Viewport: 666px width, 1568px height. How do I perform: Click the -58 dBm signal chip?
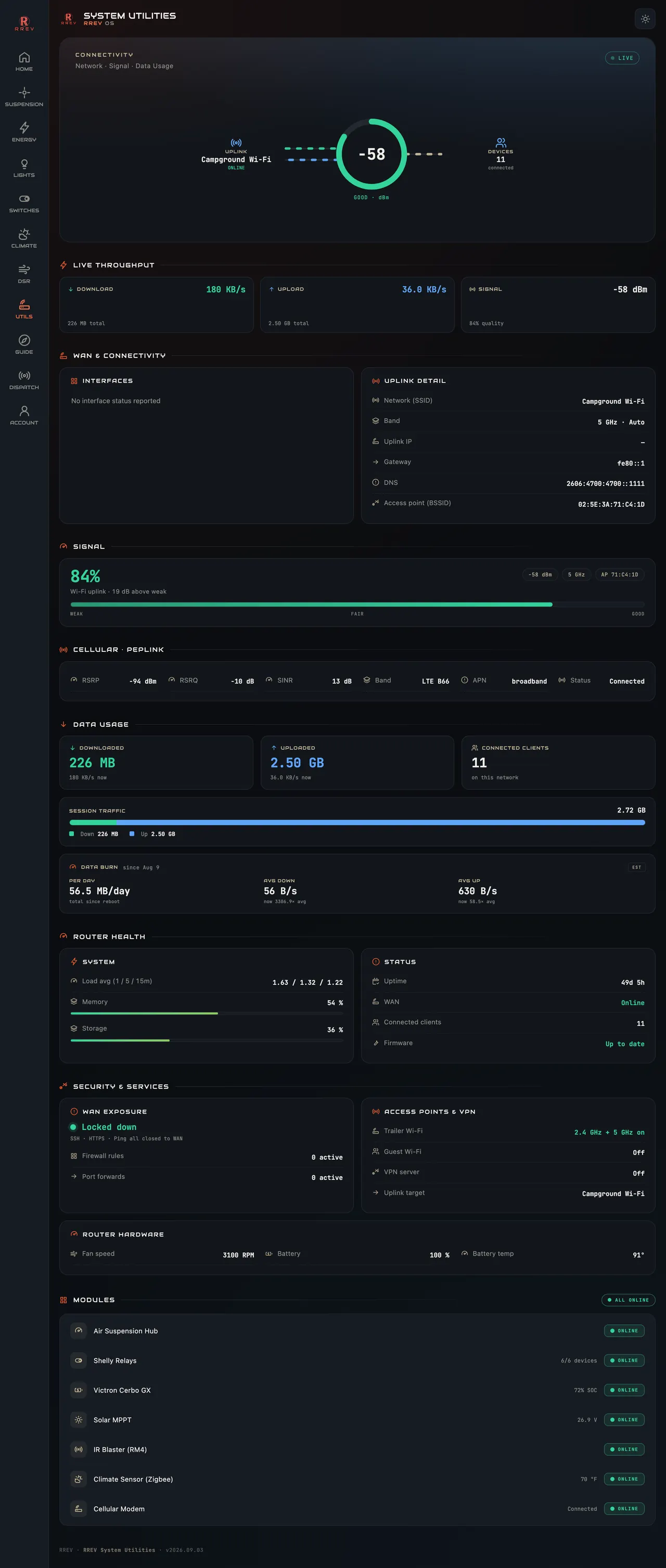[x=540, y=575]
